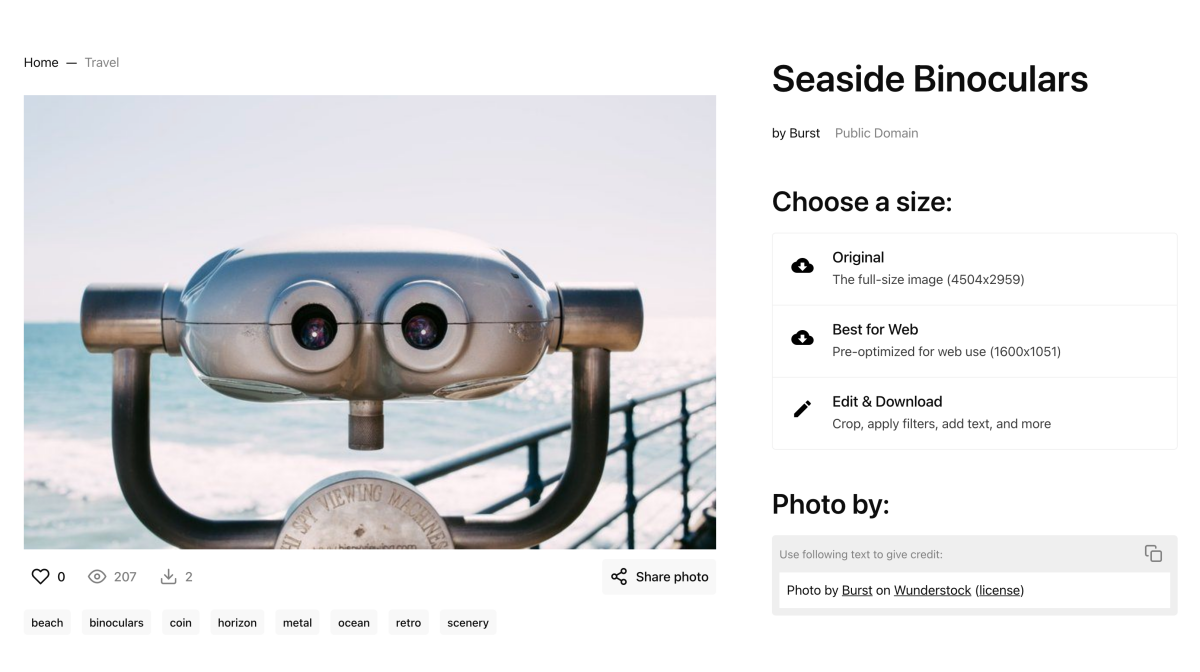This screenshot has width=1200, height=672.
Task: Select the retro tag
Action: 408,623
